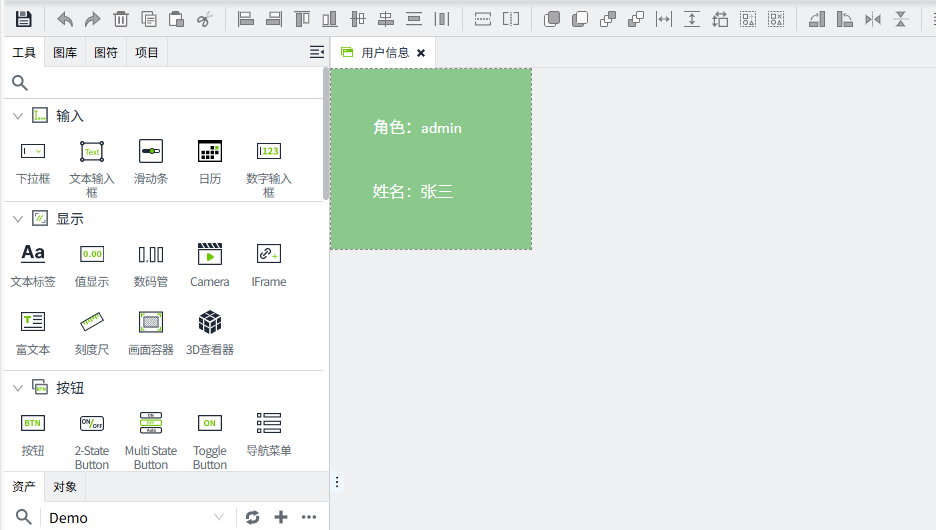Click the widget search input field
936x530 pixels.
coord(170,83)
